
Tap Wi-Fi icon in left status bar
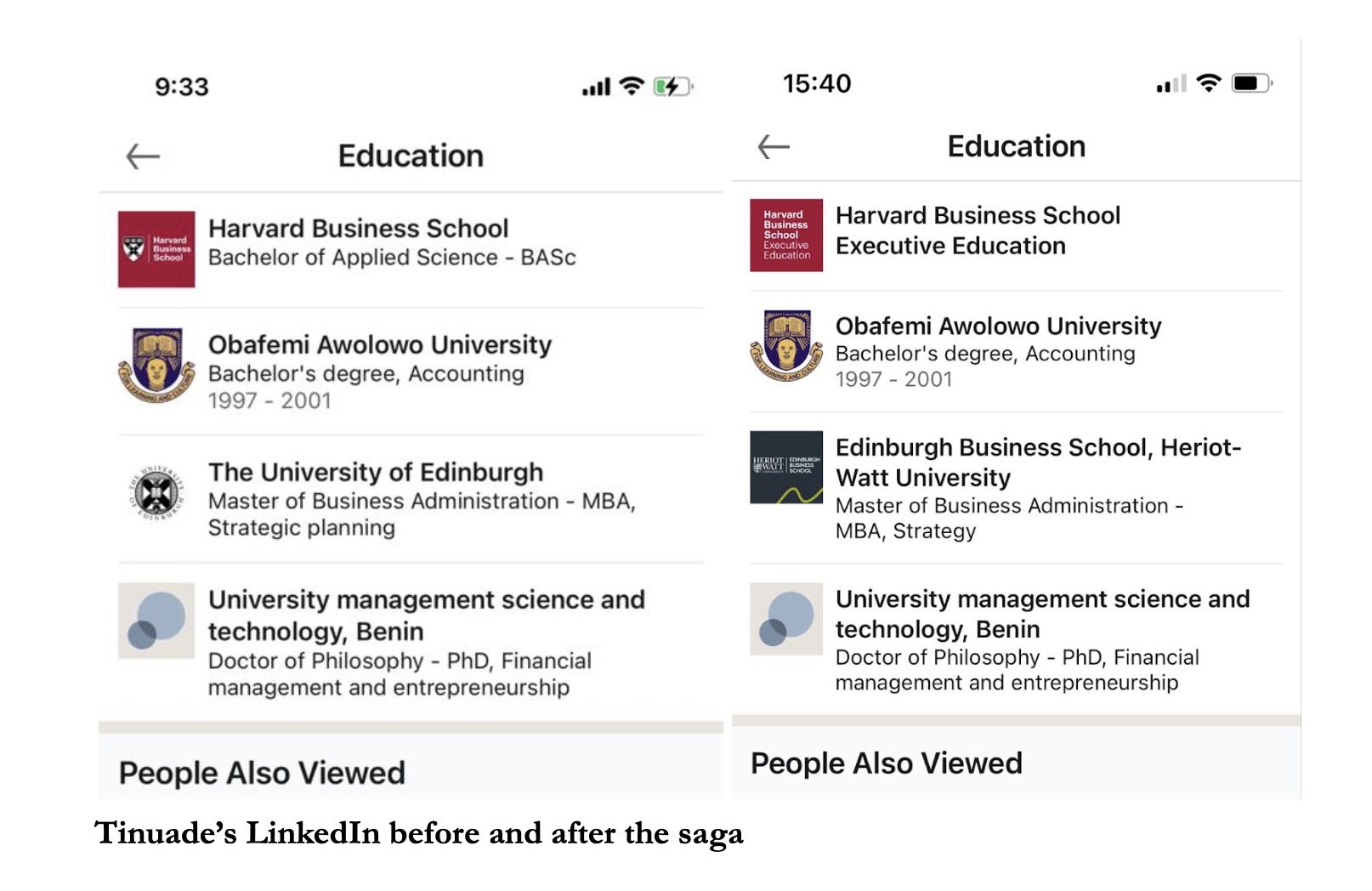(x=632, y=86)
